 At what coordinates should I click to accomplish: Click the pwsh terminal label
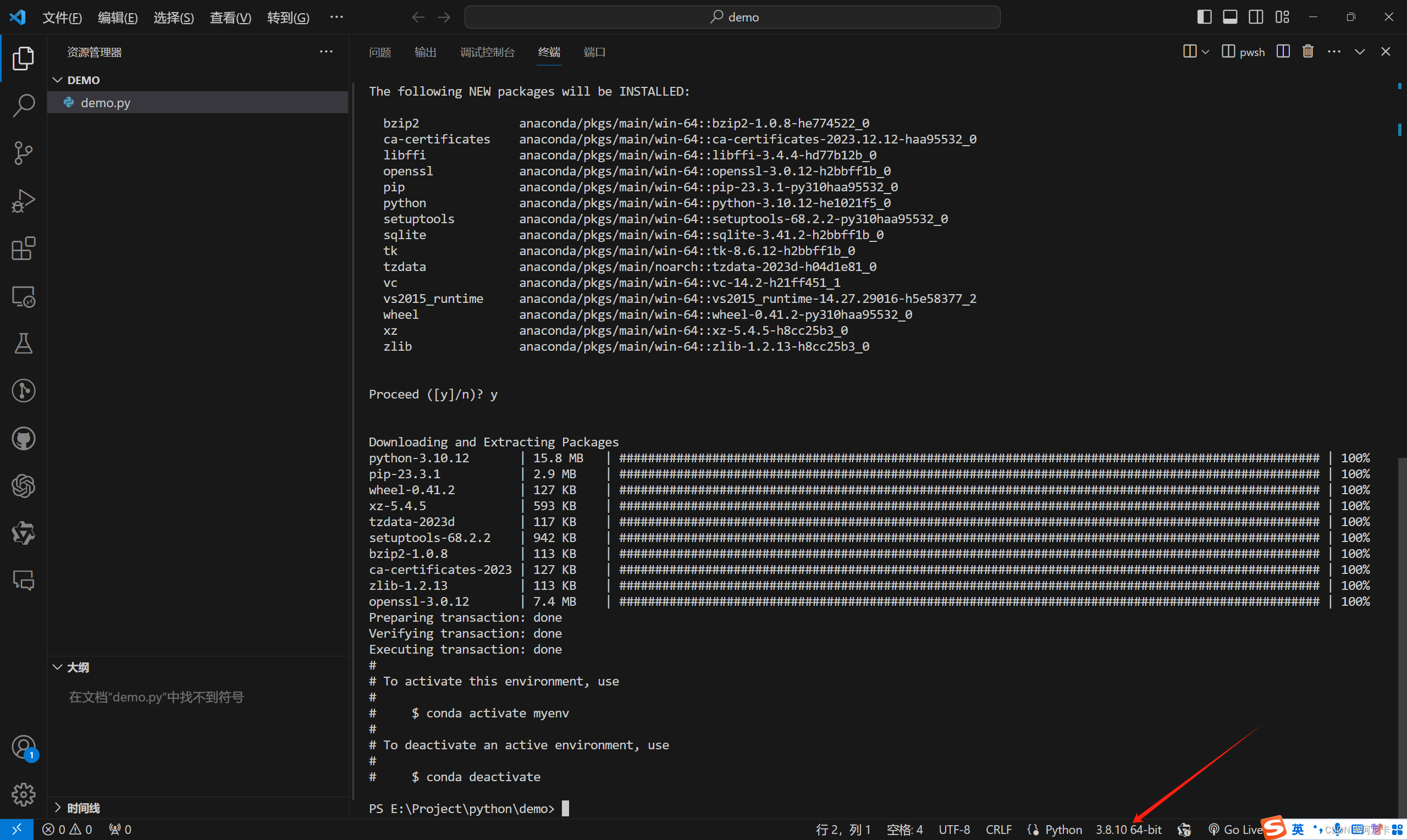(1244, 52)
